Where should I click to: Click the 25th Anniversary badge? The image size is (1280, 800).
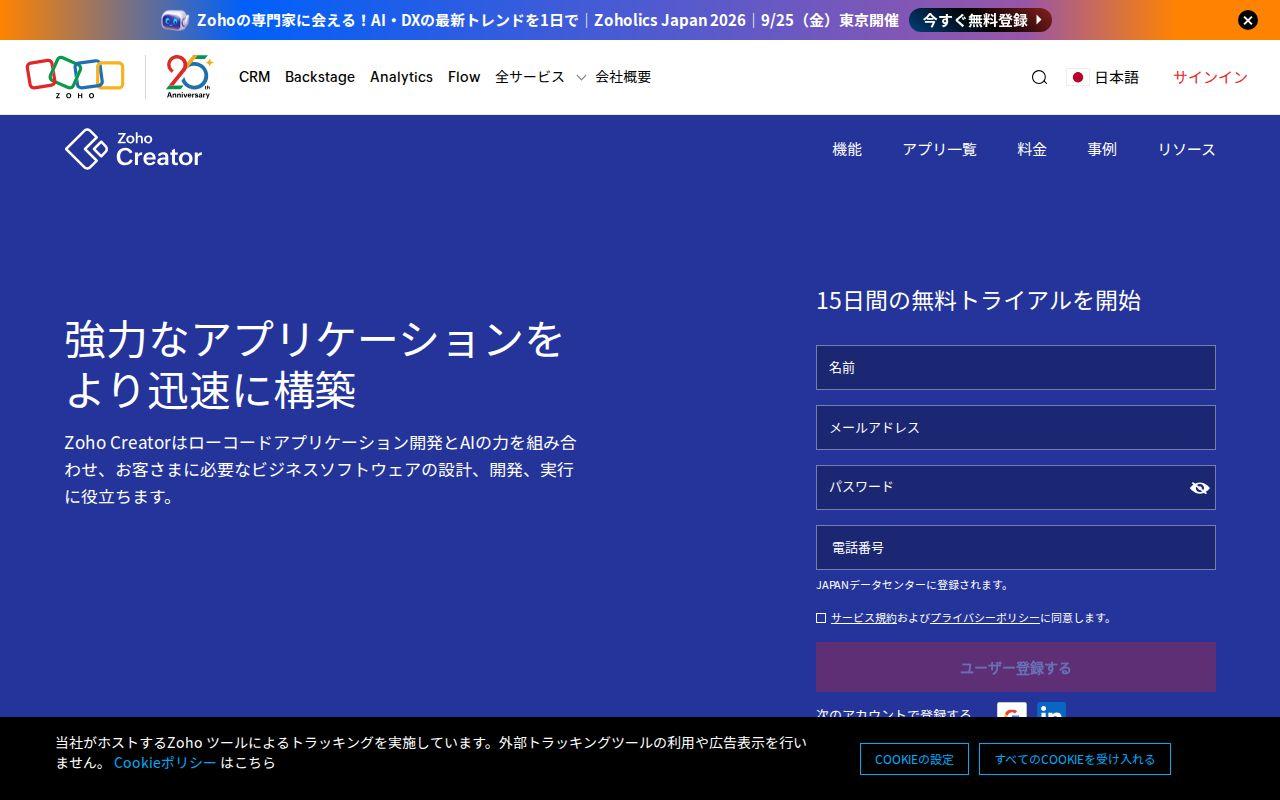(188, 77)
